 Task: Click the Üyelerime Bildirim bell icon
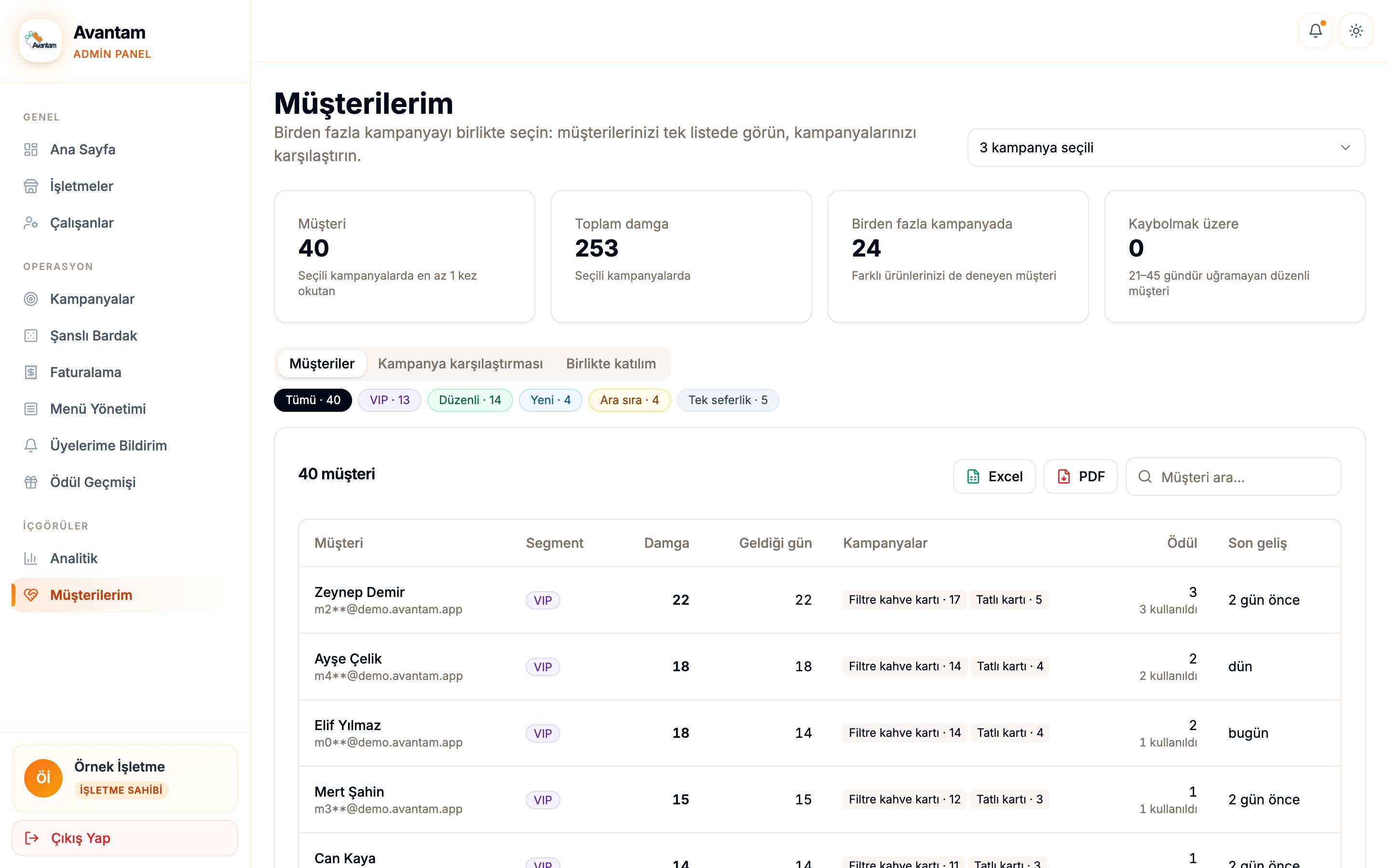click(31, 446)
